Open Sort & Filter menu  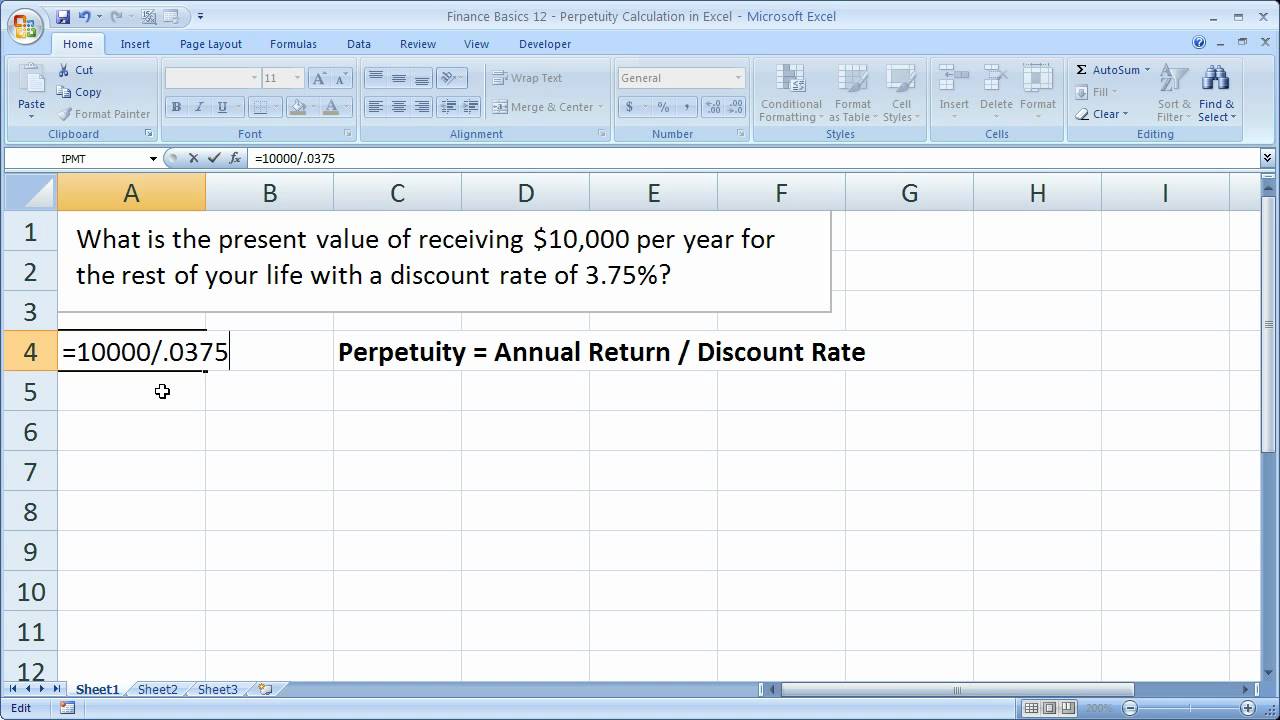pos(1174,94)
